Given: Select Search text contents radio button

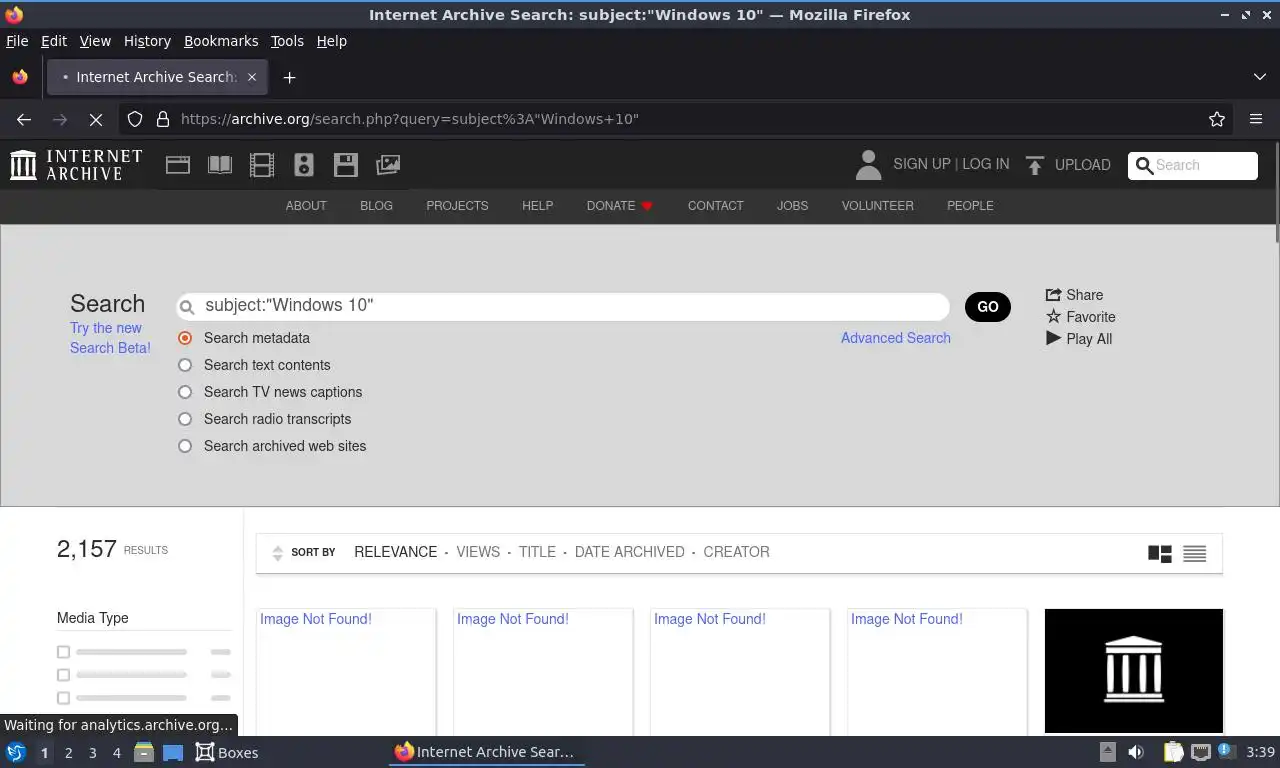Looking at the screenshot, I should pos(185,365).
